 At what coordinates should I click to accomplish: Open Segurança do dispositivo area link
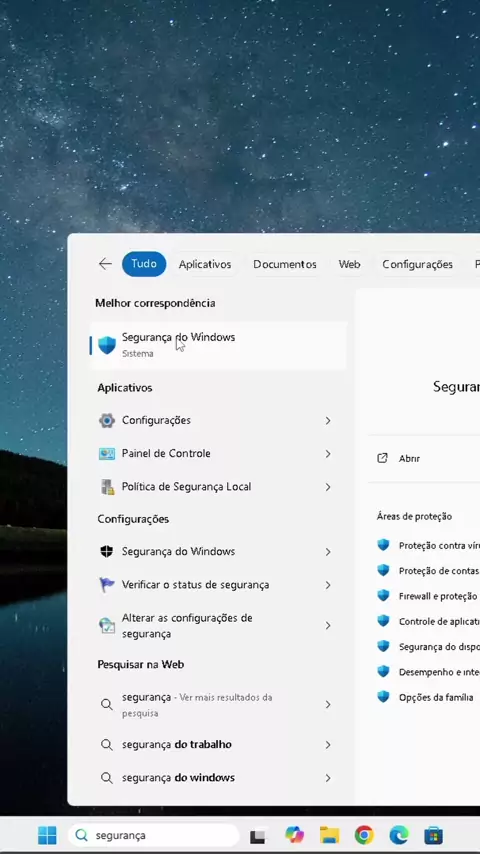tap(439, 647)
